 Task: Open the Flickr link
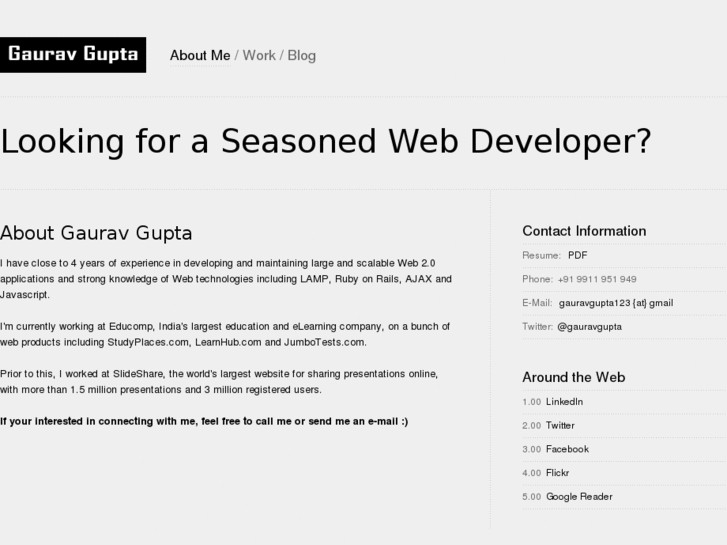tap(560, 473)
